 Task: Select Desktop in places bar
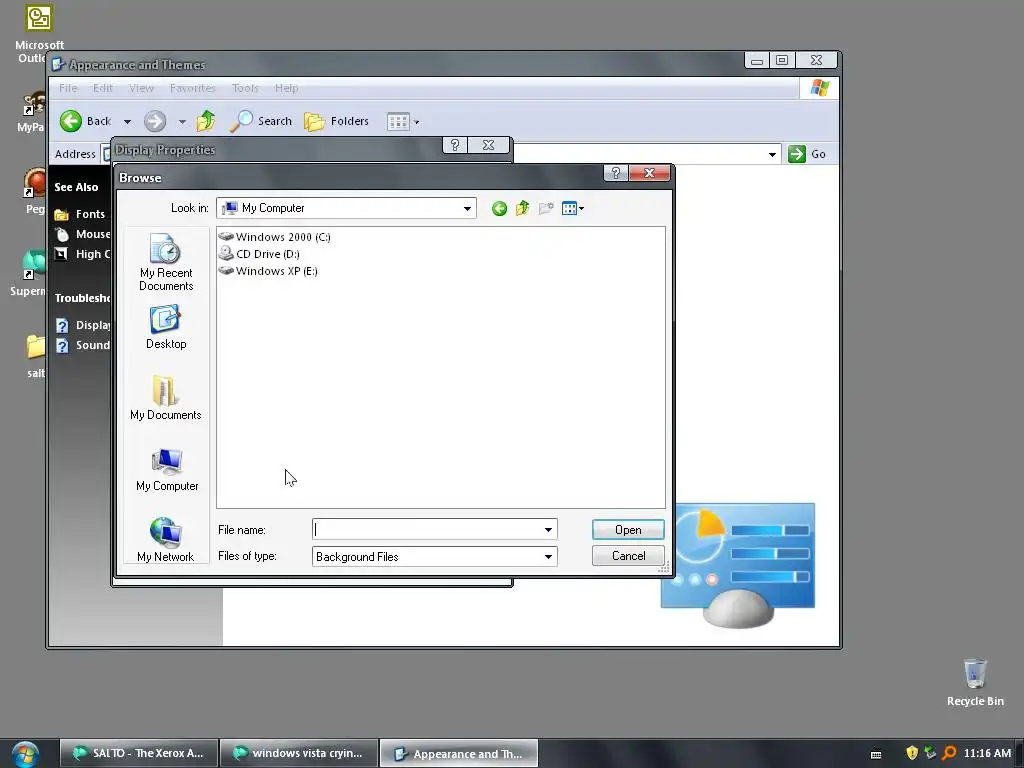click(x=166, y=327)
